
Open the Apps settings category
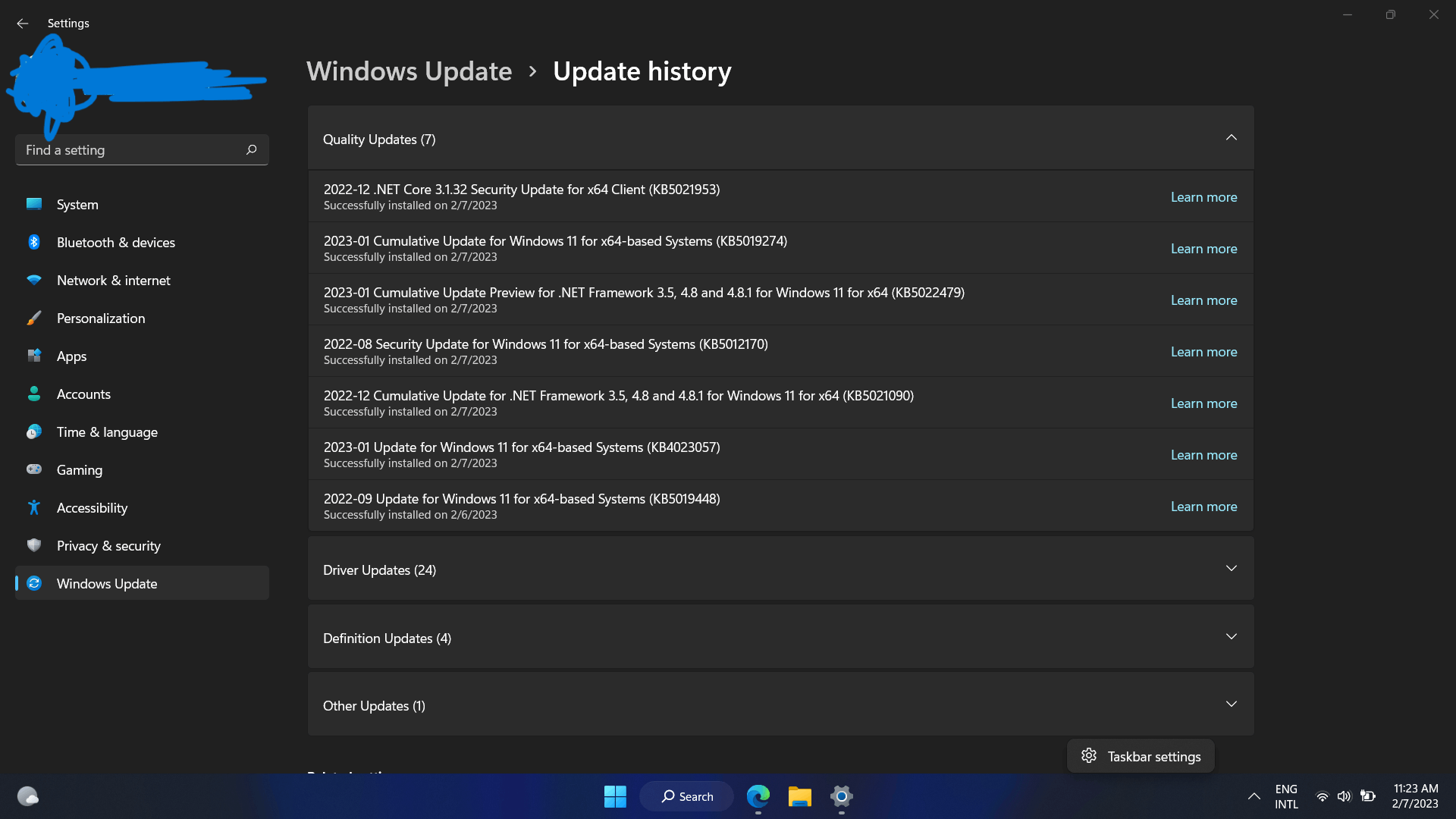coord(142,356)
